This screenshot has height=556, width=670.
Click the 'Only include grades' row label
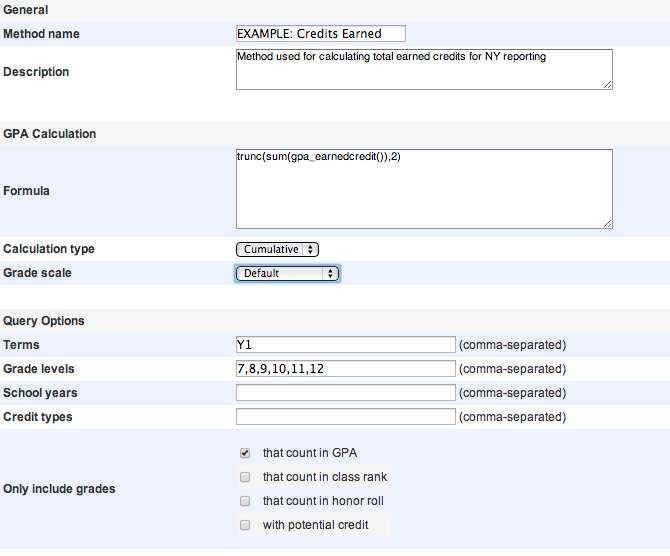59,489
